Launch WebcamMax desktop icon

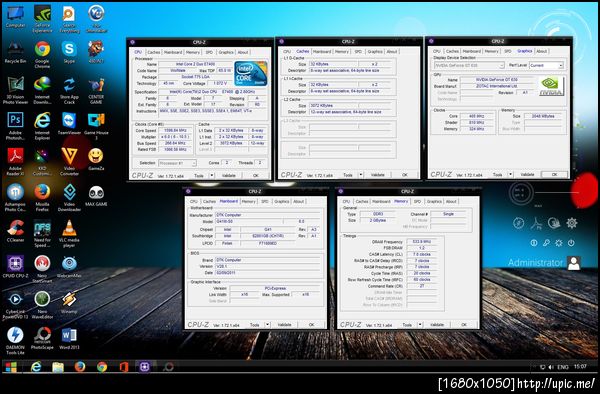click(69, 267)
